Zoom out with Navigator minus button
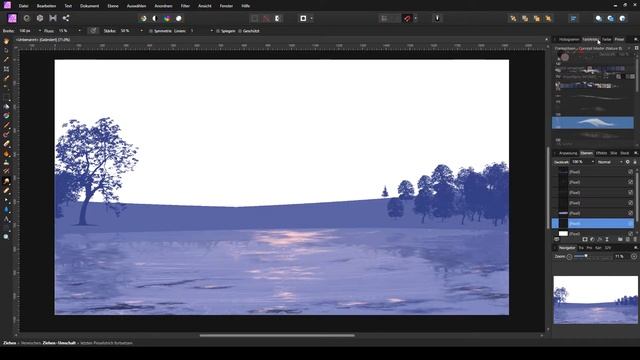This screenshot has width=640, height=360. coord(569,257)
